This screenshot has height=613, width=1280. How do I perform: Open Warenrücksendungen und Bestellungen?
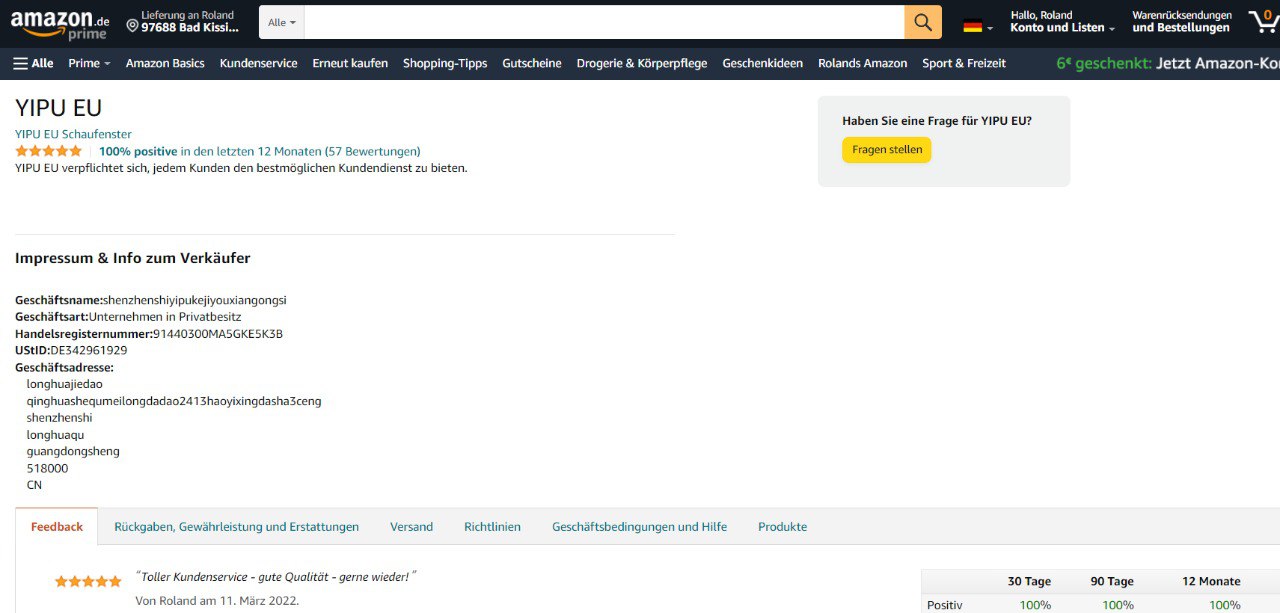tap(1181, 22)
